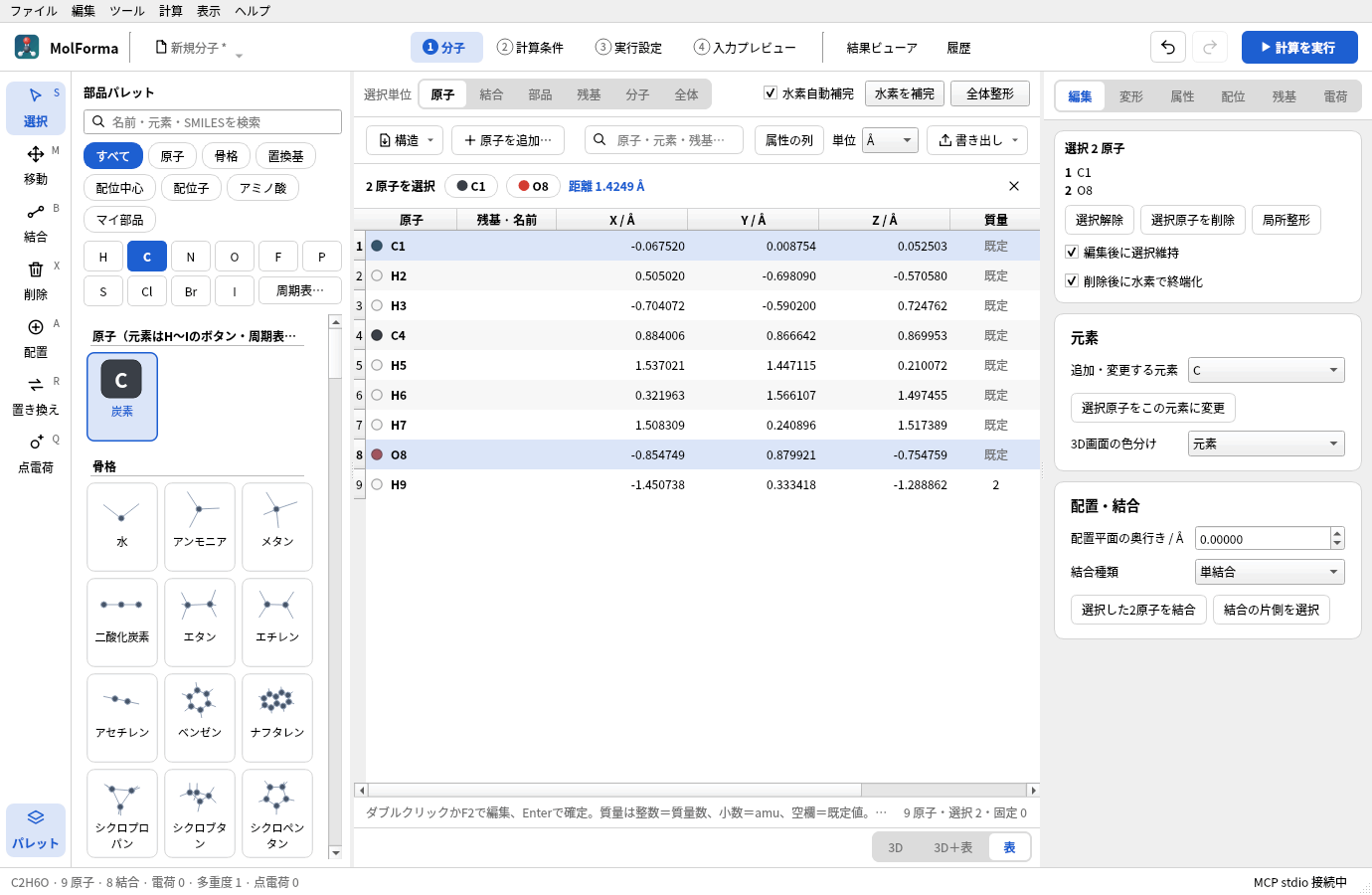Activate the 配置 placement tool
The height and width of the screenshot is (895, 1372).
[36, 338]
